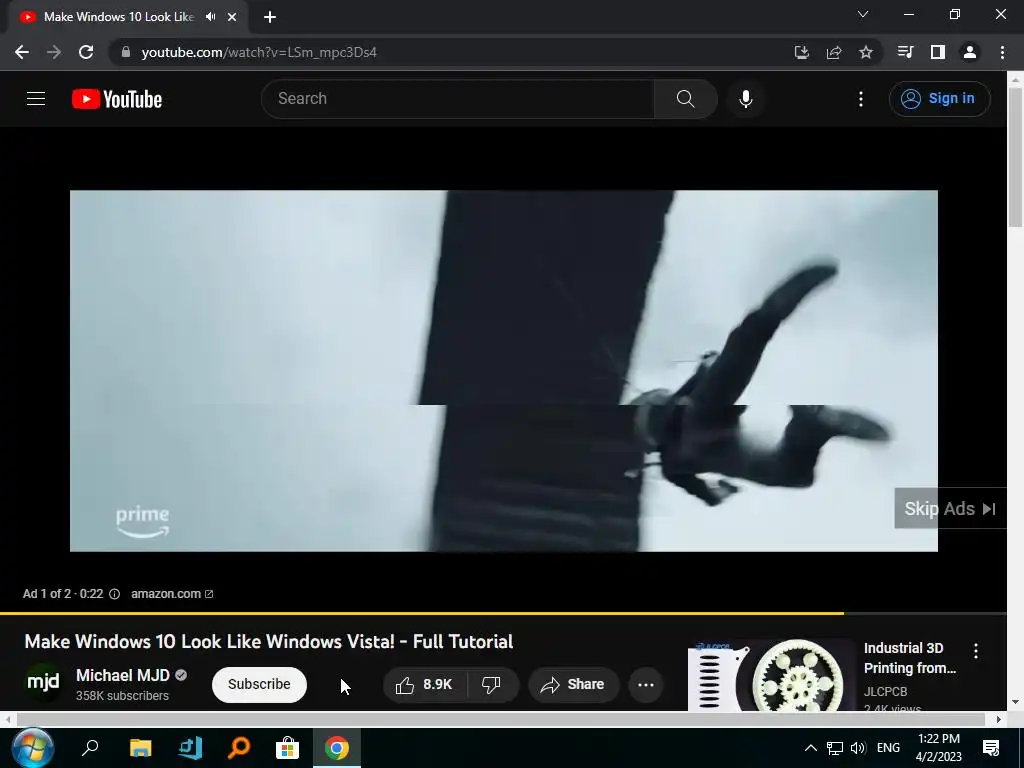The width and height of the screenshot is (1024, 768).
Task: Skip the ad with Skip Ads
Action: point(950,508)
